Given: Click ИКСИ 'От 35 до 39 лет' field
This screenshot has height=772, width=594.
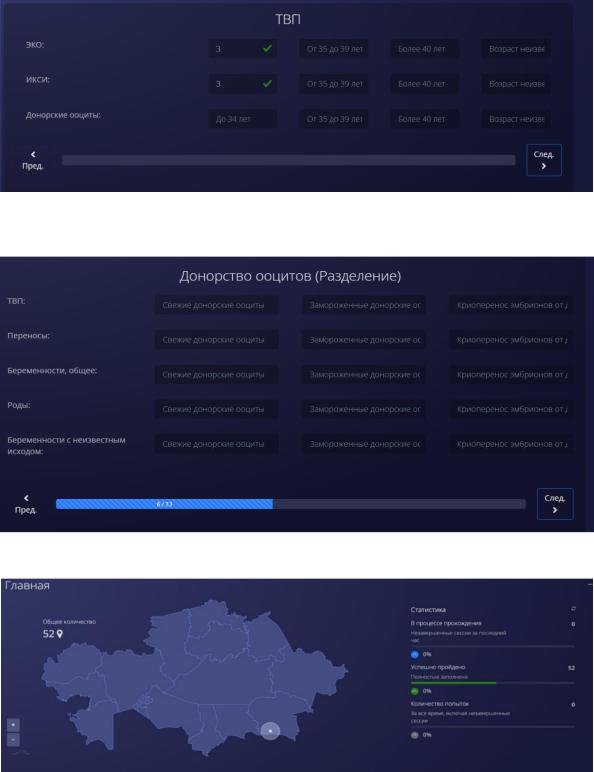Looking at the screenshot, I should 334,84.
